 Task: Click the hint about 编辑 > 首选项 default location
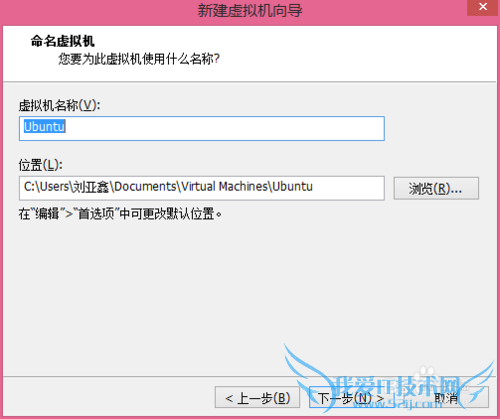click(120, 214)
